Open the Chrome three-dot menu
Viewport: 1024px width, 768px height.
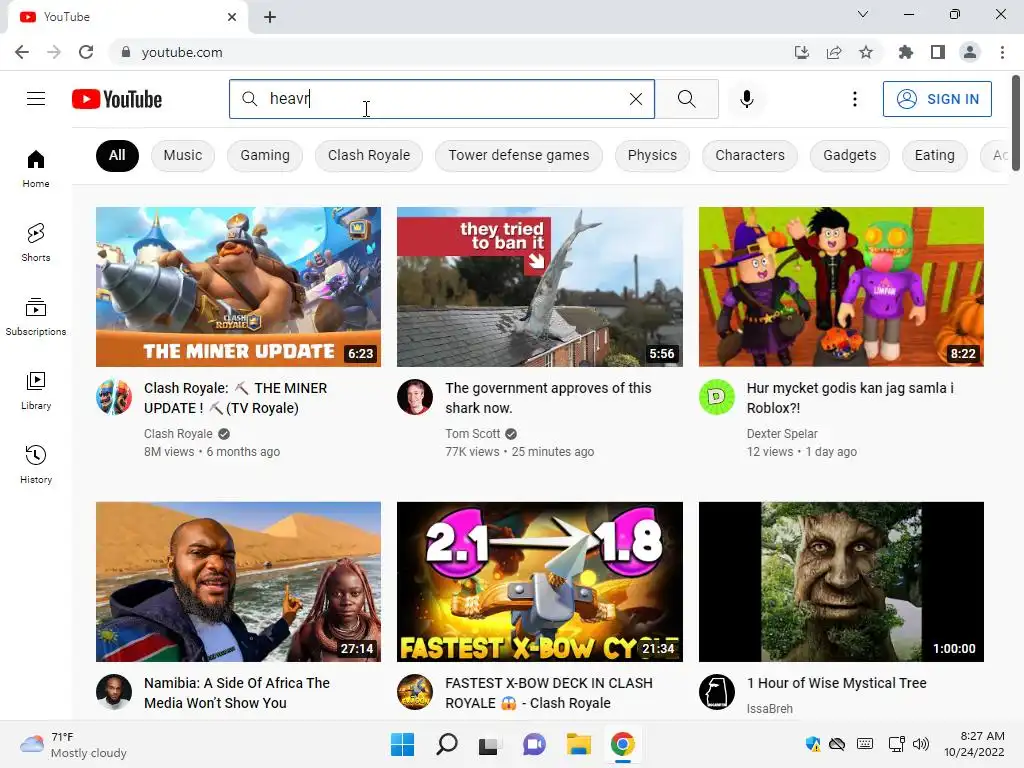[x=1002, y=52]
